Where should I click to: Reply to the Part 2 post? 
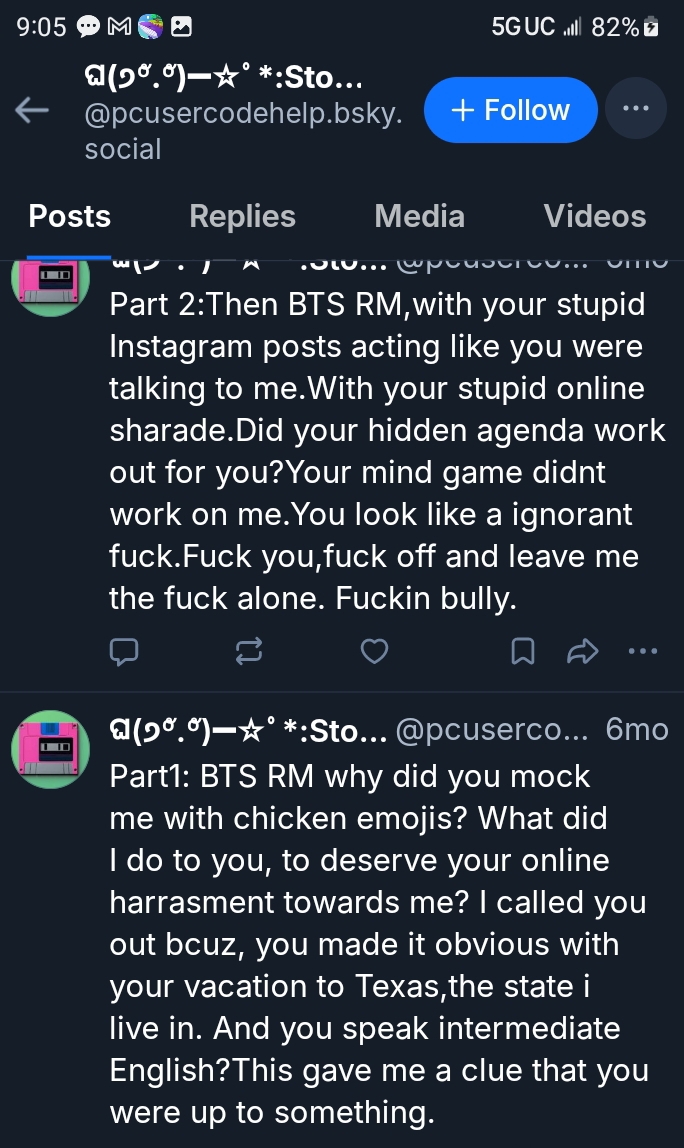tap(123, 652)
